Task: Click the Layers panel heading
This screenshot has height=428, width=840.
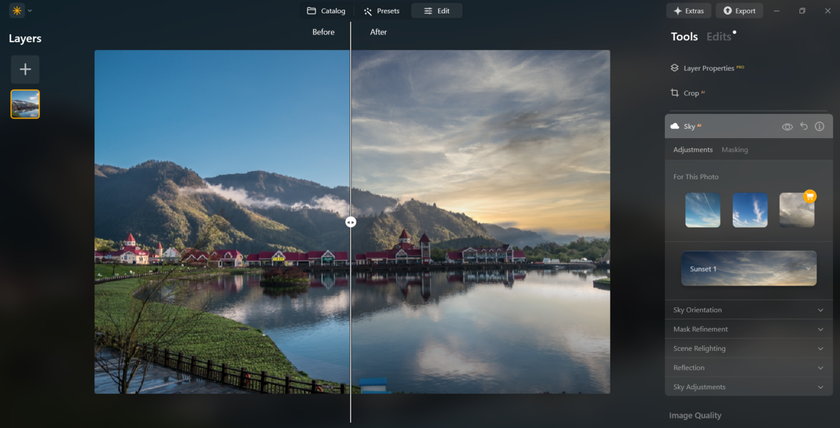Action: coord(25,39)
